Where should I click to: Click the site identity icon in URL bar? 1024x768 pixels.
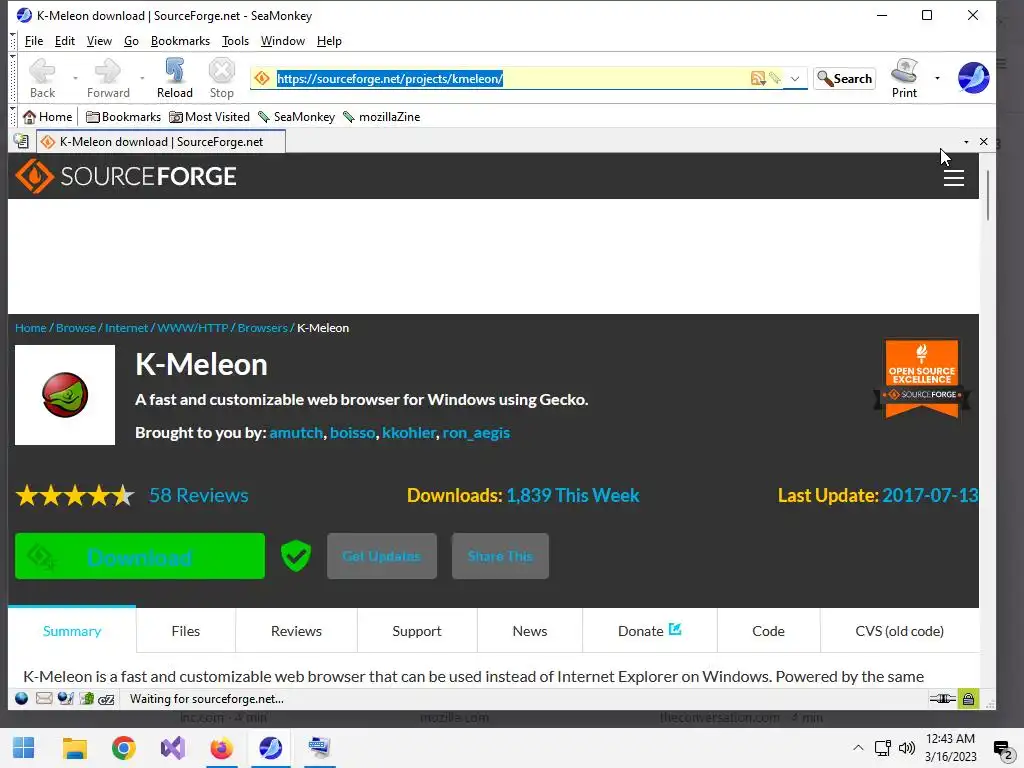coord(262,78)
